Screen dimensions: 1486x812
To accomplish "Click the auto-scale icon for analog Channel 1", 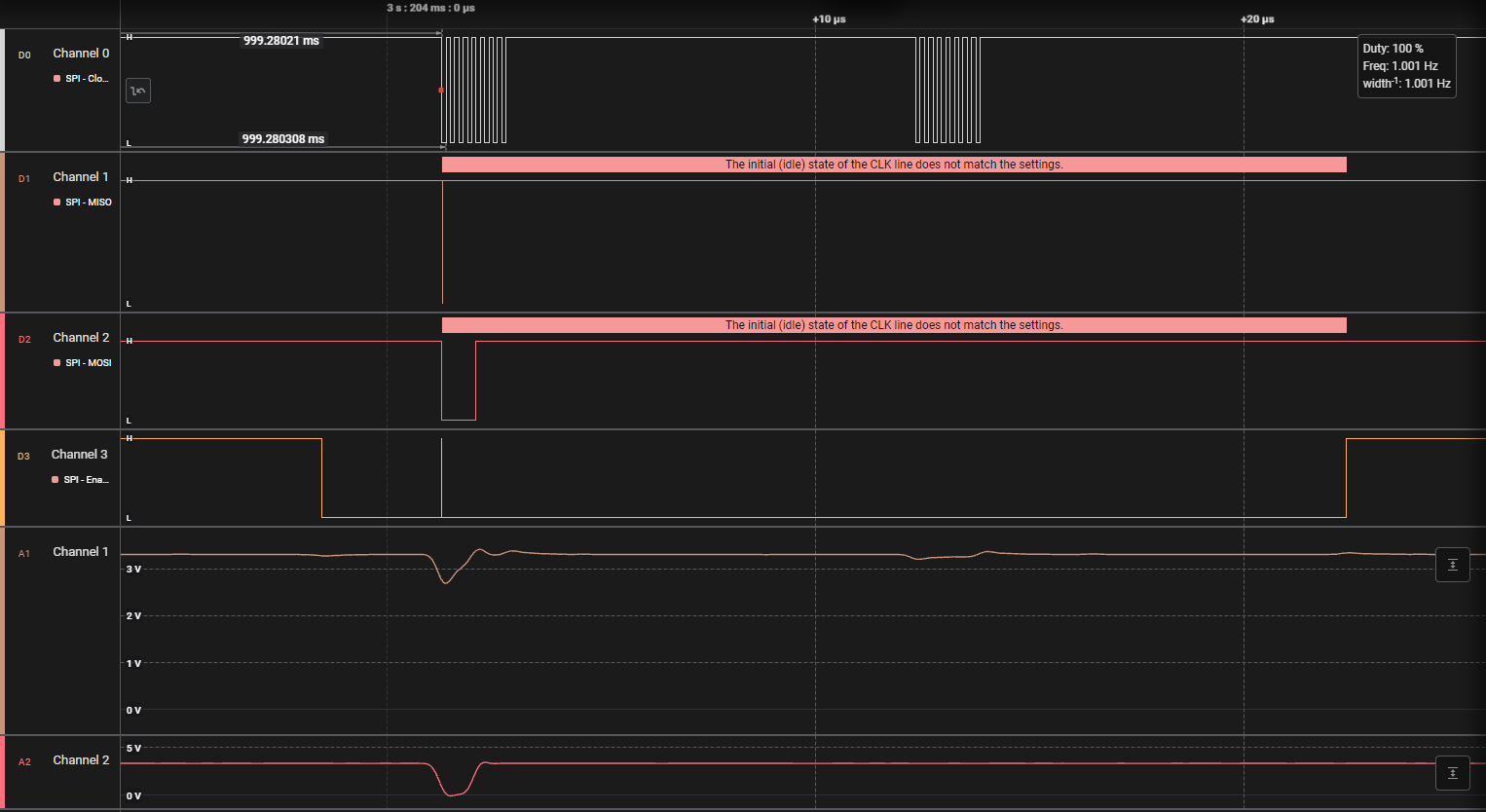I will point(1452,564).
